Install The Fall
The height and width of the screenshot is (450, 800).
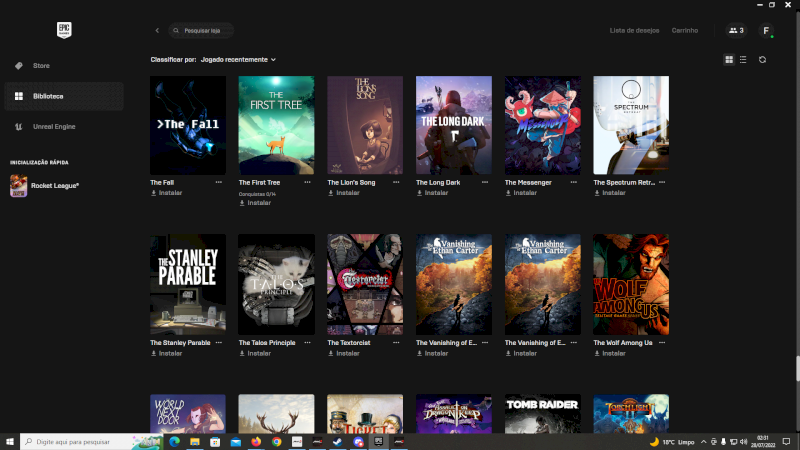click(x=166, y=193)
